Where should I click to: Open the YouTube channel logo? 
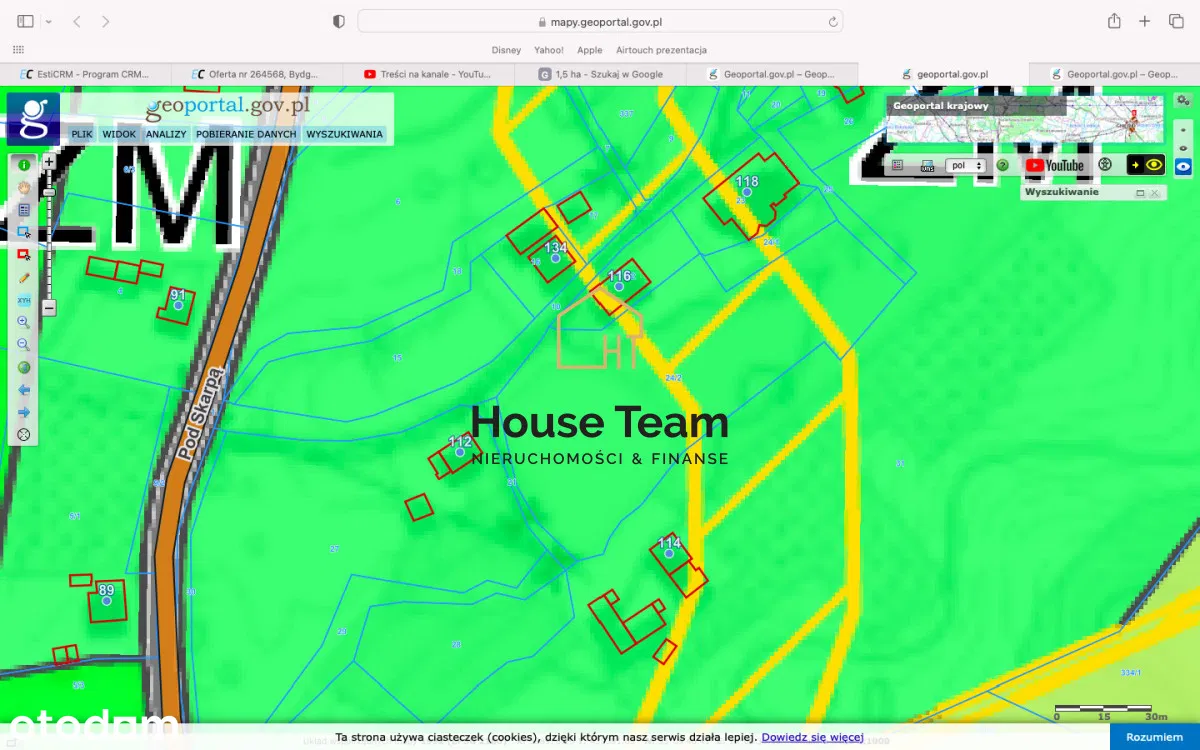(1054, 165)
